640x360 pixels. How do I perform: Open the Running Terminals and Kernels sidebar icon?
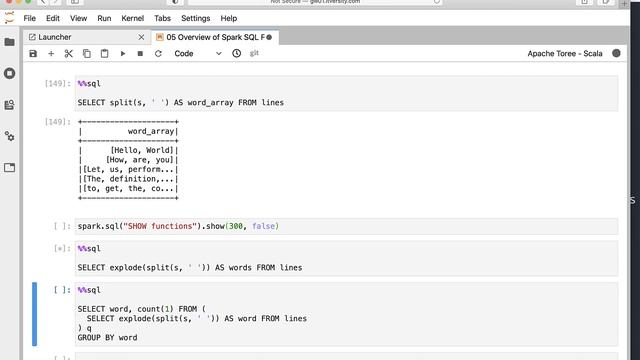pos(9,73)
